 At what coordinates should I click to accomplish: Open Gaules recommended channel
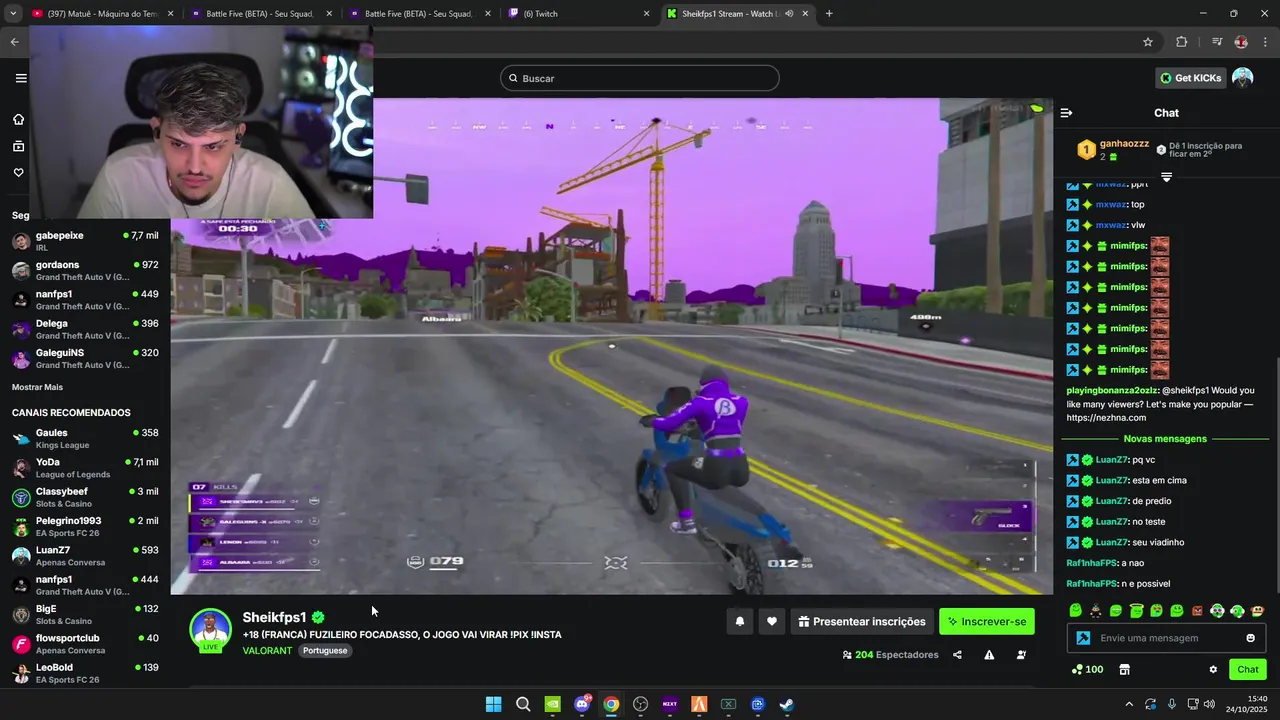[x=85, y=438]
